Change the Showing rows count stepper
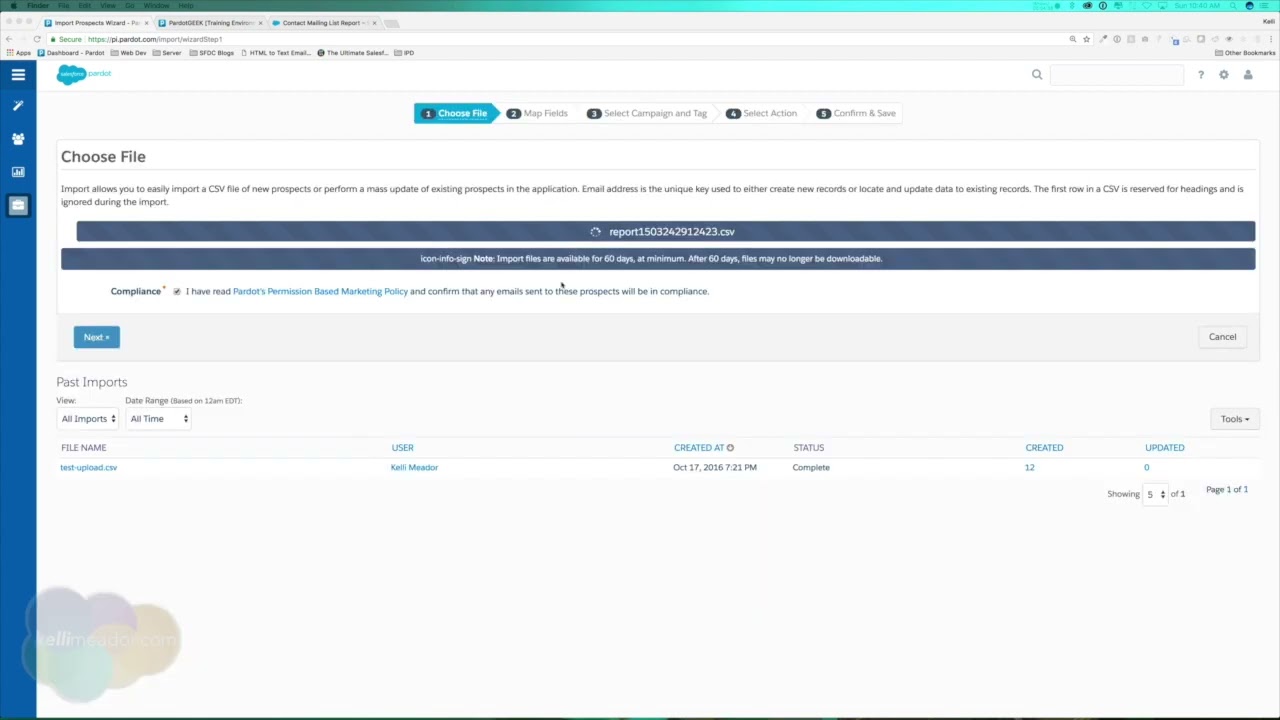This screenshot has width=1280, height=720. [x=1155, y=494]
